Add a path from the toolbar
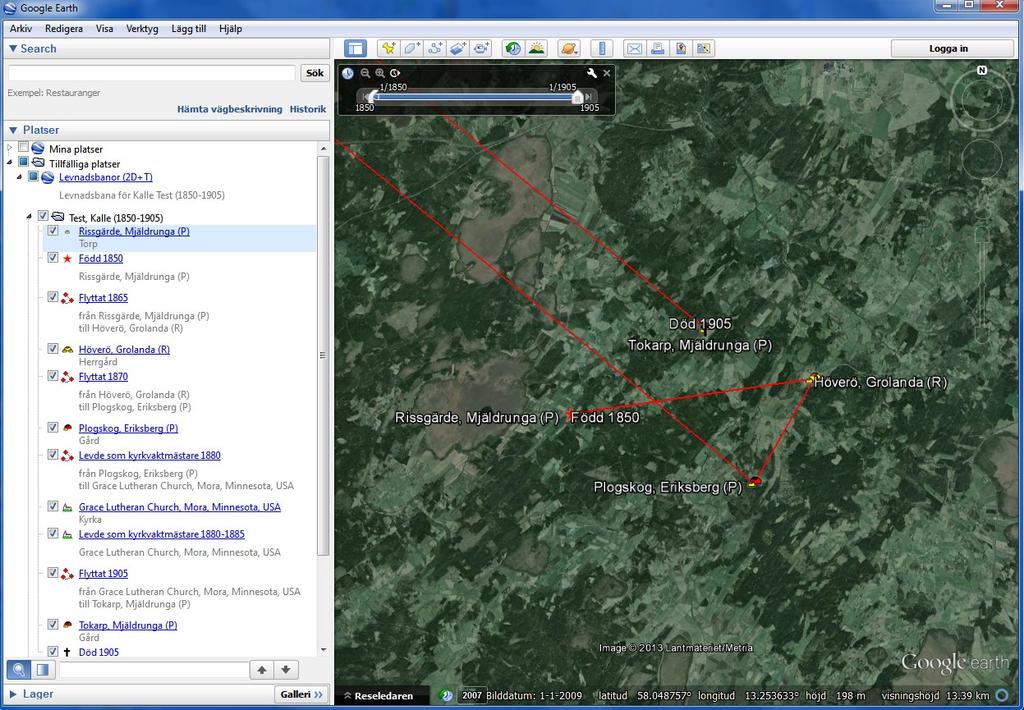Image resolution: width=1024 pixels, height=710 pixels. pos(435,48)
